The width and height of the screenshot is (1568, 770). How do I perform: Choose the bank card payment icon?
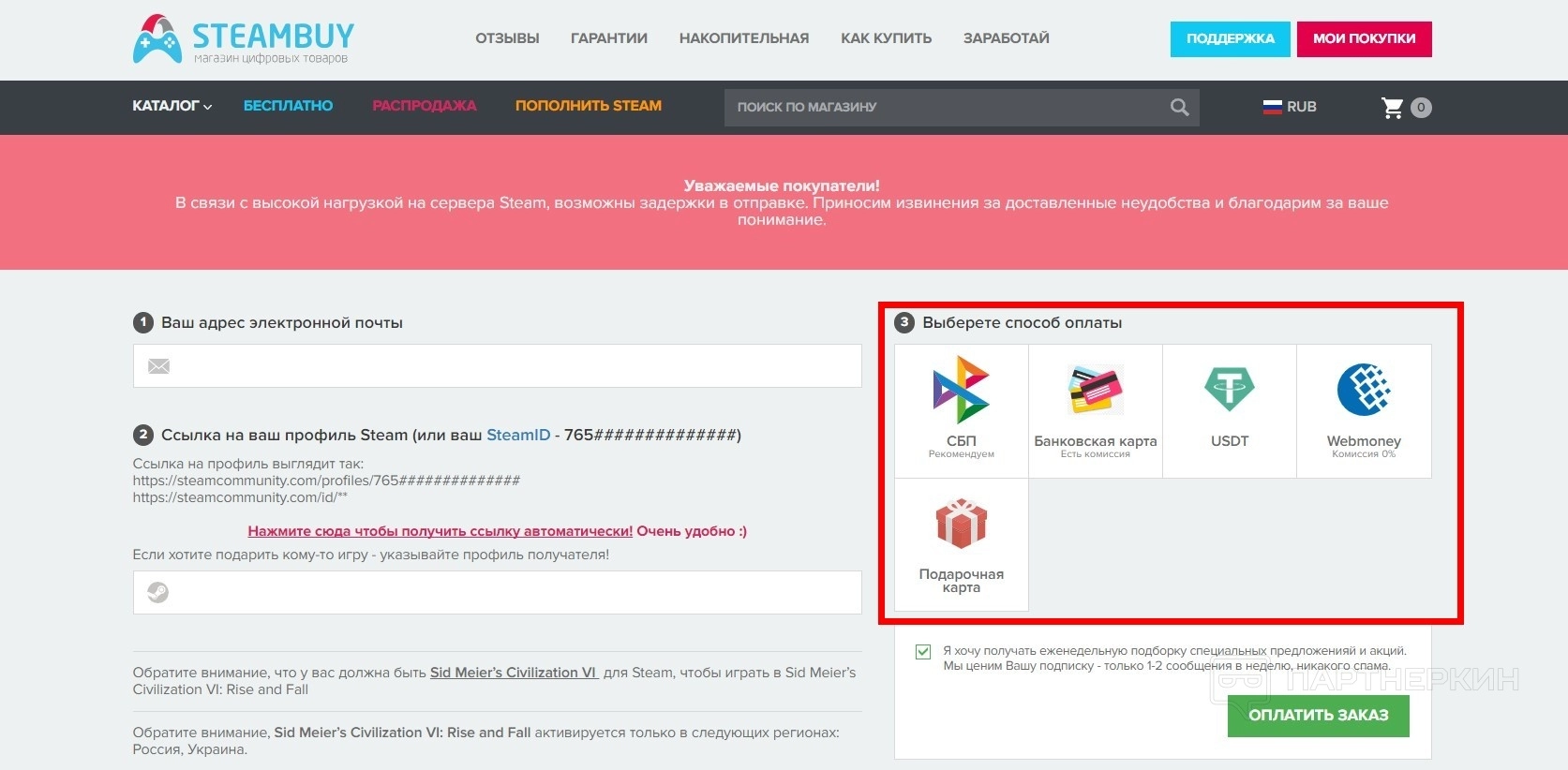click(x=1095, y=390)
